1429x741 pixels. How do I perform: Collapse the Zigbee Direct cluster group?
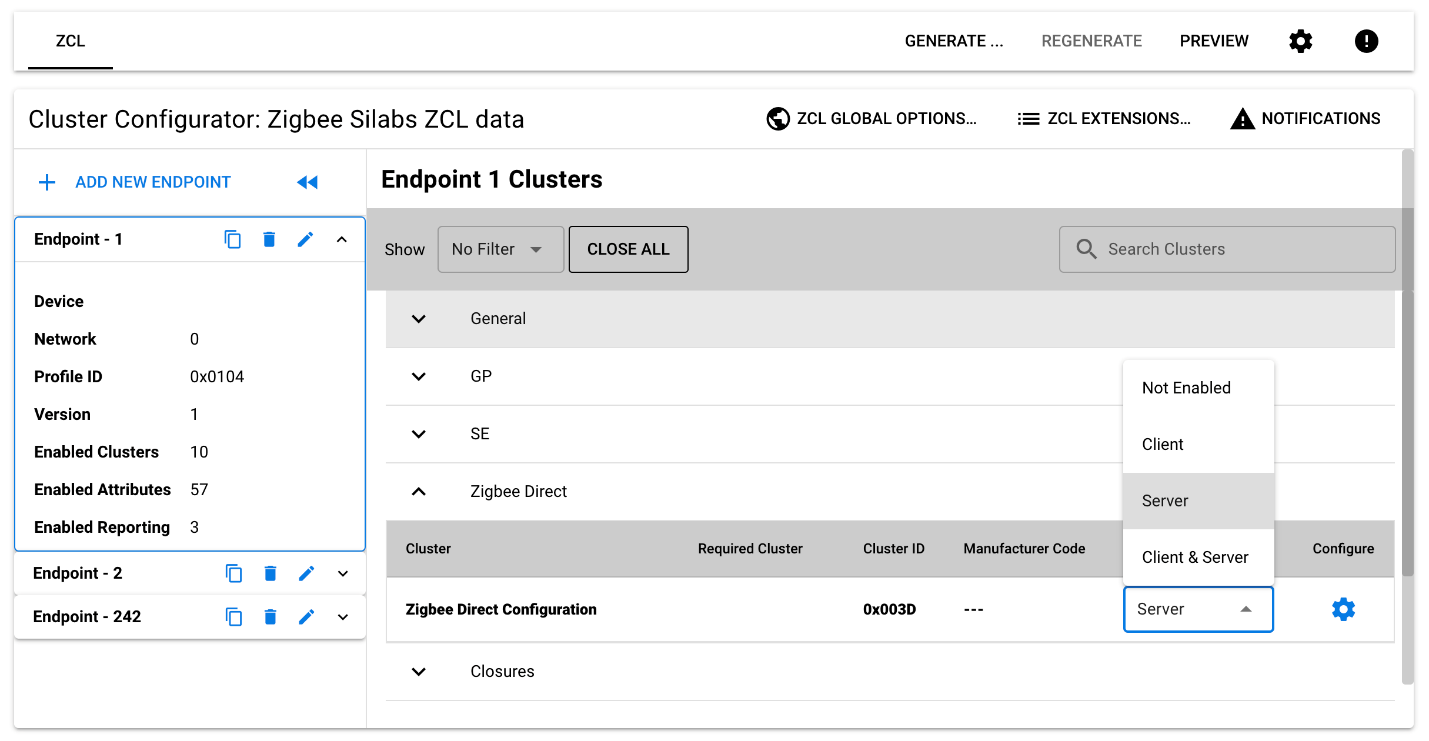coord(419,491)
